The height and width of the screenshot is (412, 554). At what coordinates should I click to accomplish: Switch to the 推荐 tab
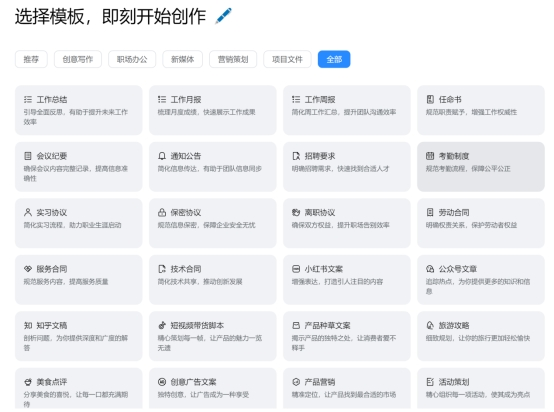click(x=31, y=59)
